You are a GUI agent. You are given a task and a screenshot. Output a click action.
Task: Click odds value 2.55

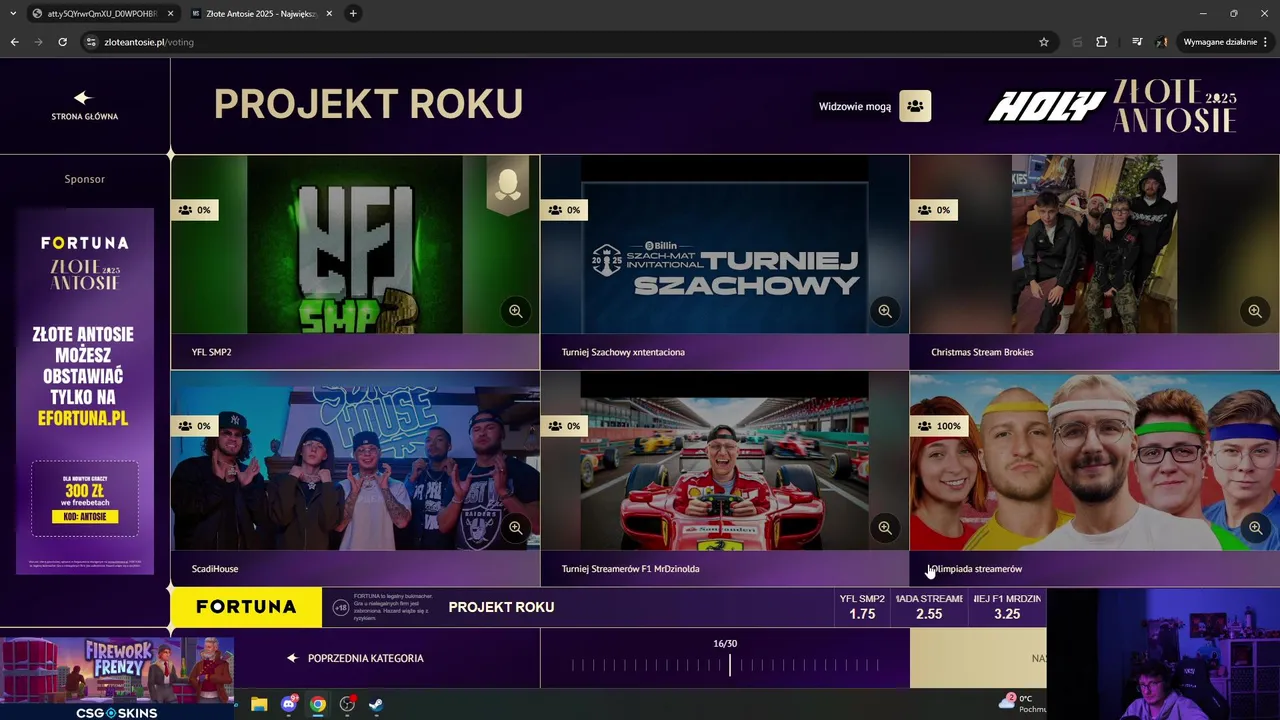[x=929, y=614]
